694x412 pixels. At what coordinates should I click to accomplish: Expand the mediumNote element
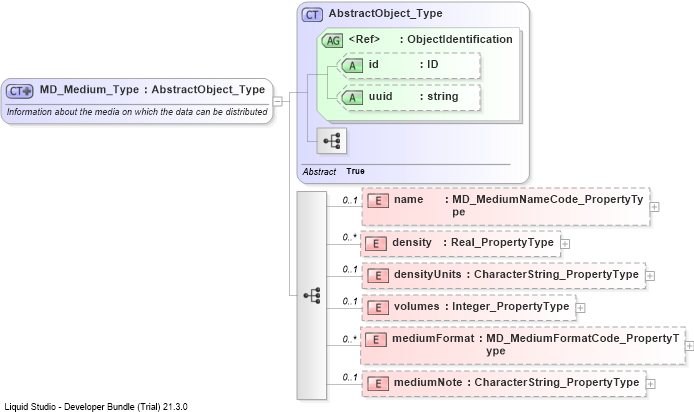[x=650, y=384]
